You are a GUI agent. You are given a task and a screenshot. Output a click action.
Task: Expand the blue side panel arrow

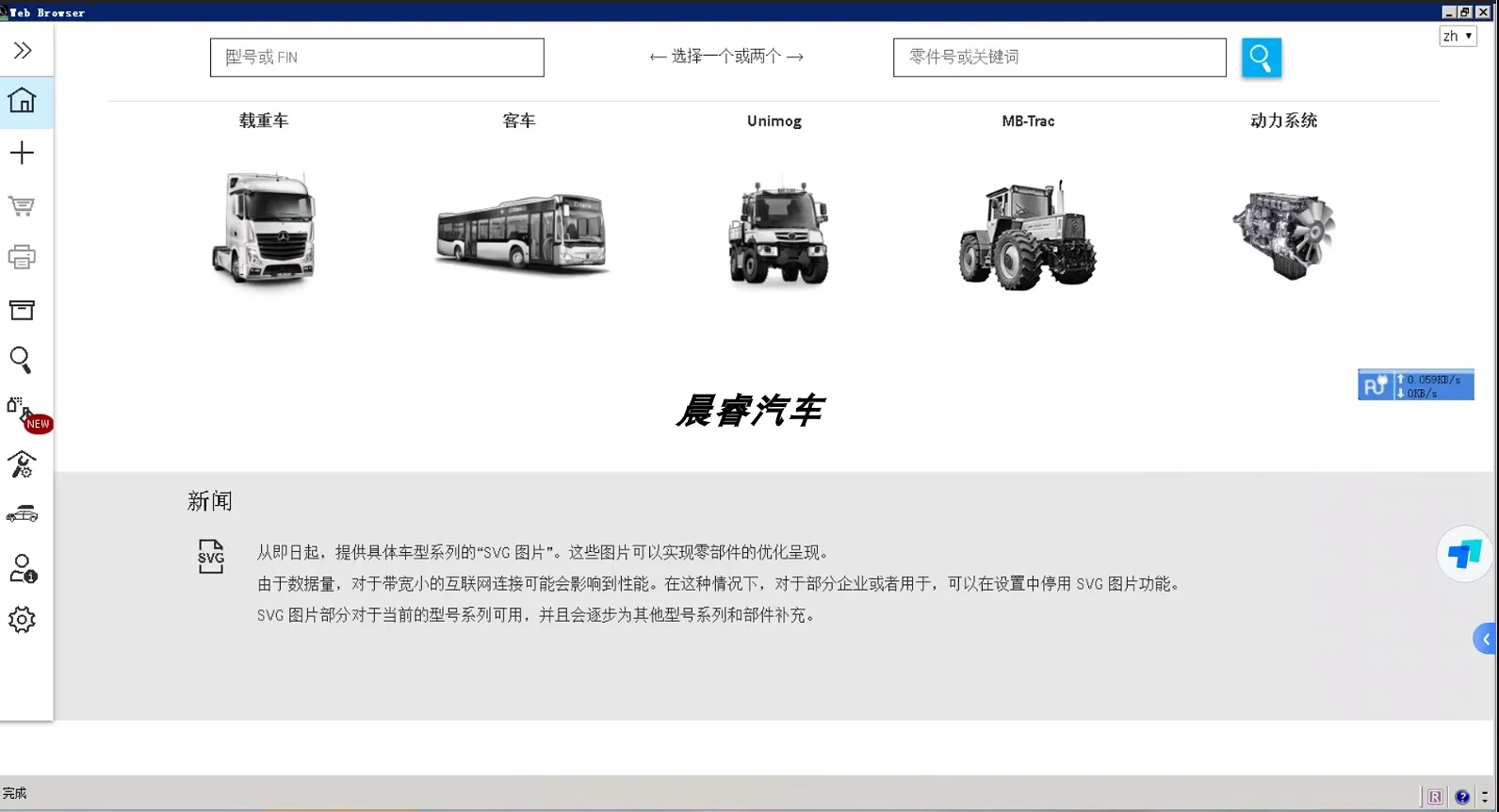coord(1486,639)
